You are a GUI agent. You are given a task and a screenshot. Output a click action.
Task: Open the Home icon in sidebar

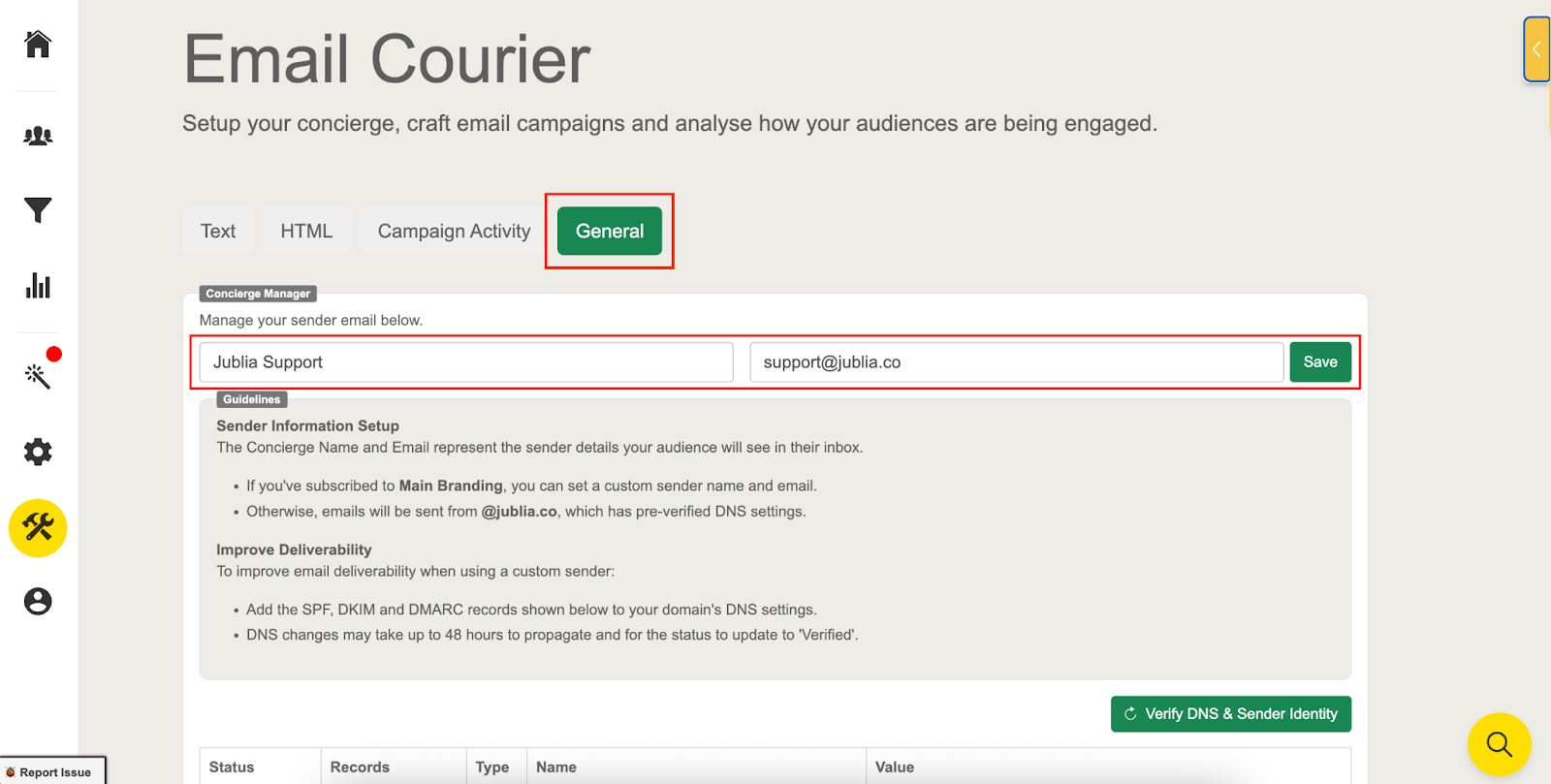pos(38,44)
